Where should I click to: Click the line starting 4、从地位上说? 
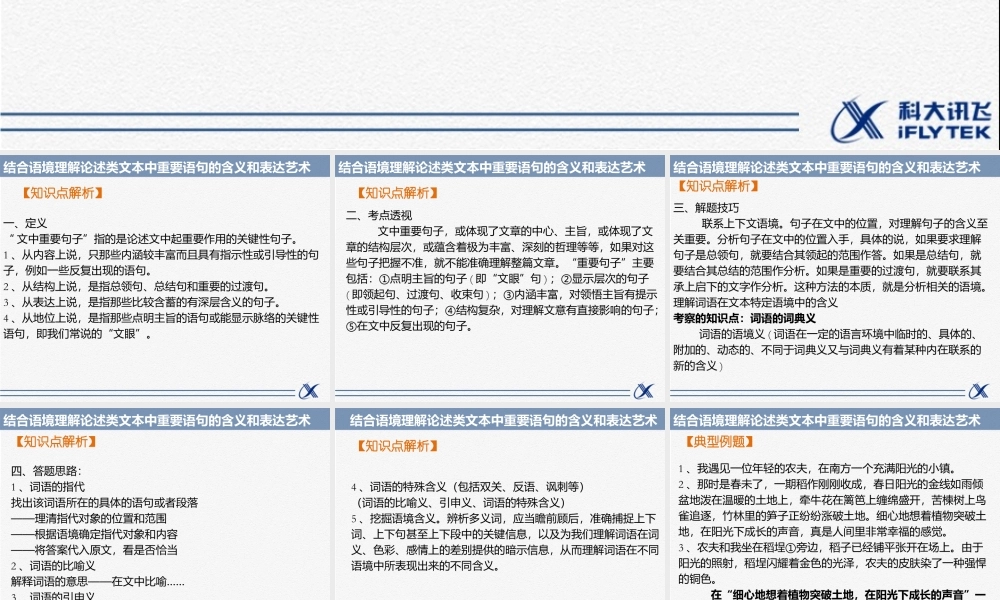161,325
